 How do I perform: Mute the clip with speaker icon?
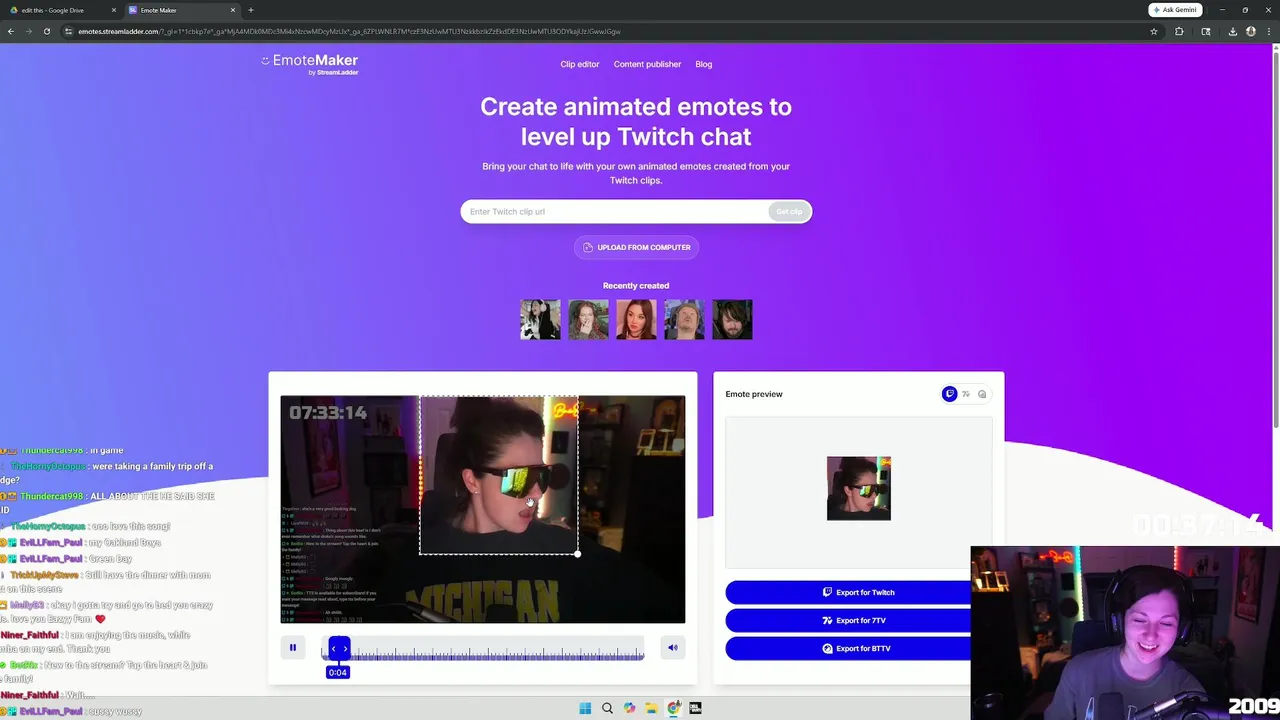(x=673, y=648)
